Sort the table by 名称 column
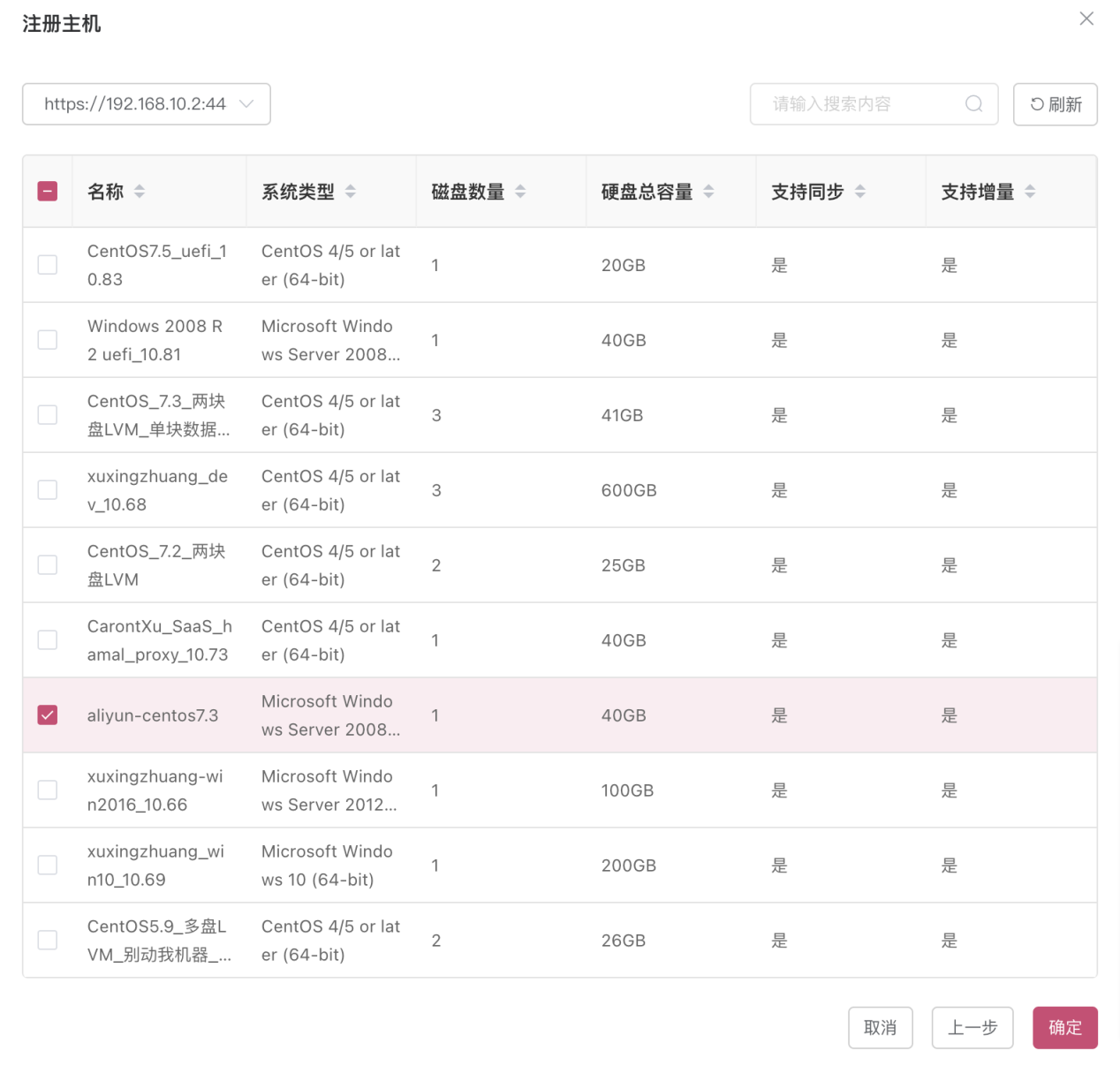The width and height of the screenshot is (1120, 1066). [140, 191]
